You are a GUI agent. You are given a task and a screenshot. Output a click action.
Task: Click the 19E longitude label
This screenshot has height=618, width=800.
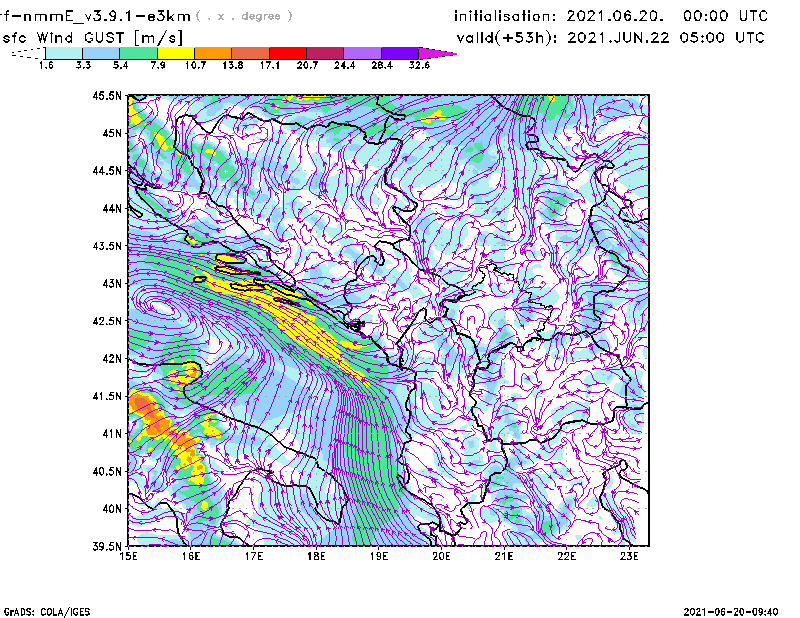pyautogui.click(x=379, y=556)
